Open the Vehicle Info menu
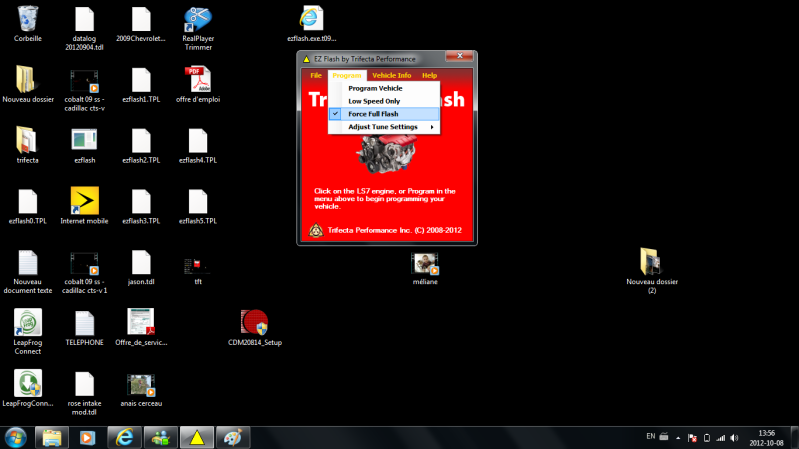Image resolution: width=799 pixels, height=449 pixels. click(x=391, y=75)
